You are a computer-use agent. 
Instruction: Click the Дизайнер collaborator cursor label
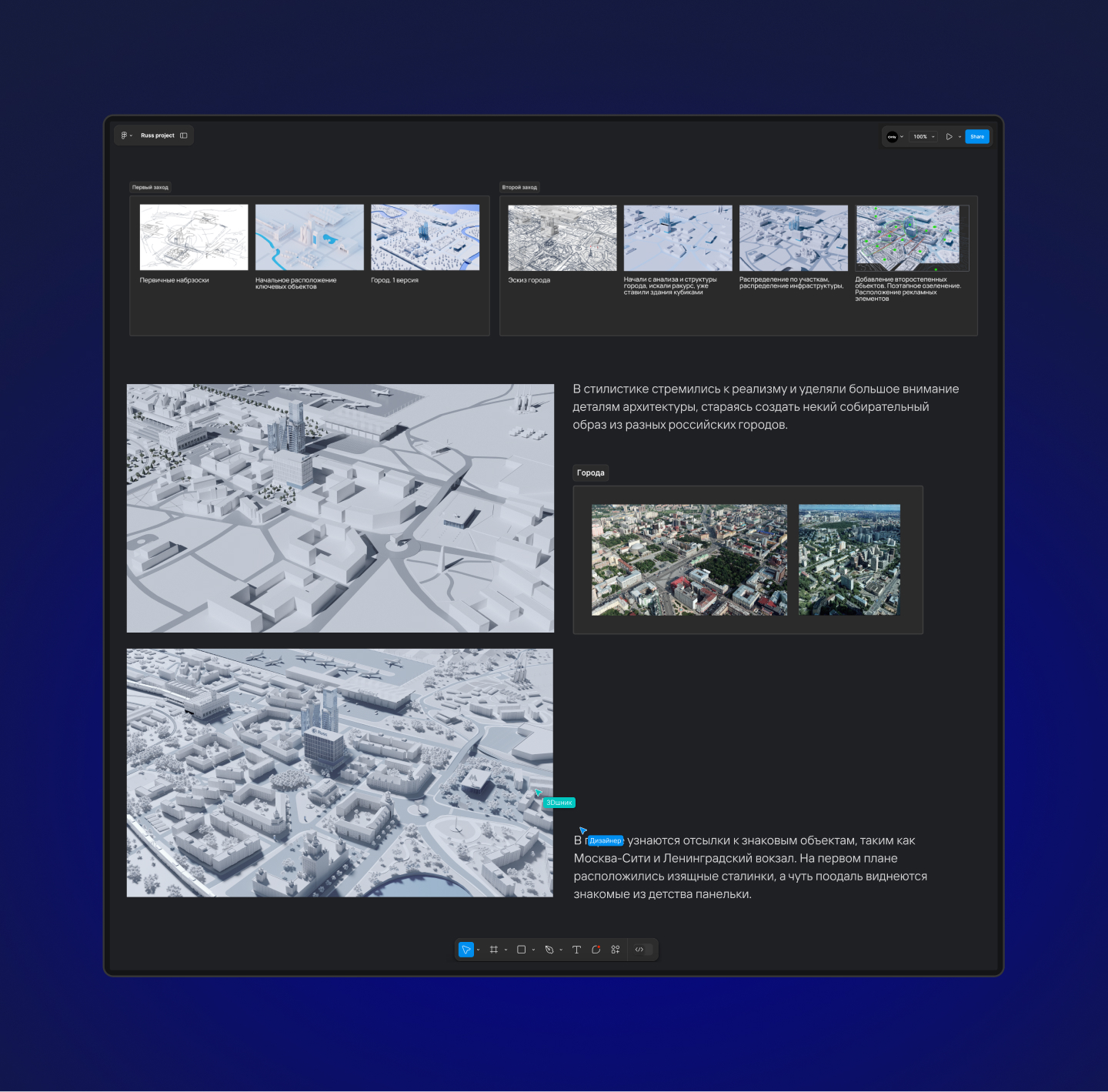click(x=606, y=840)
